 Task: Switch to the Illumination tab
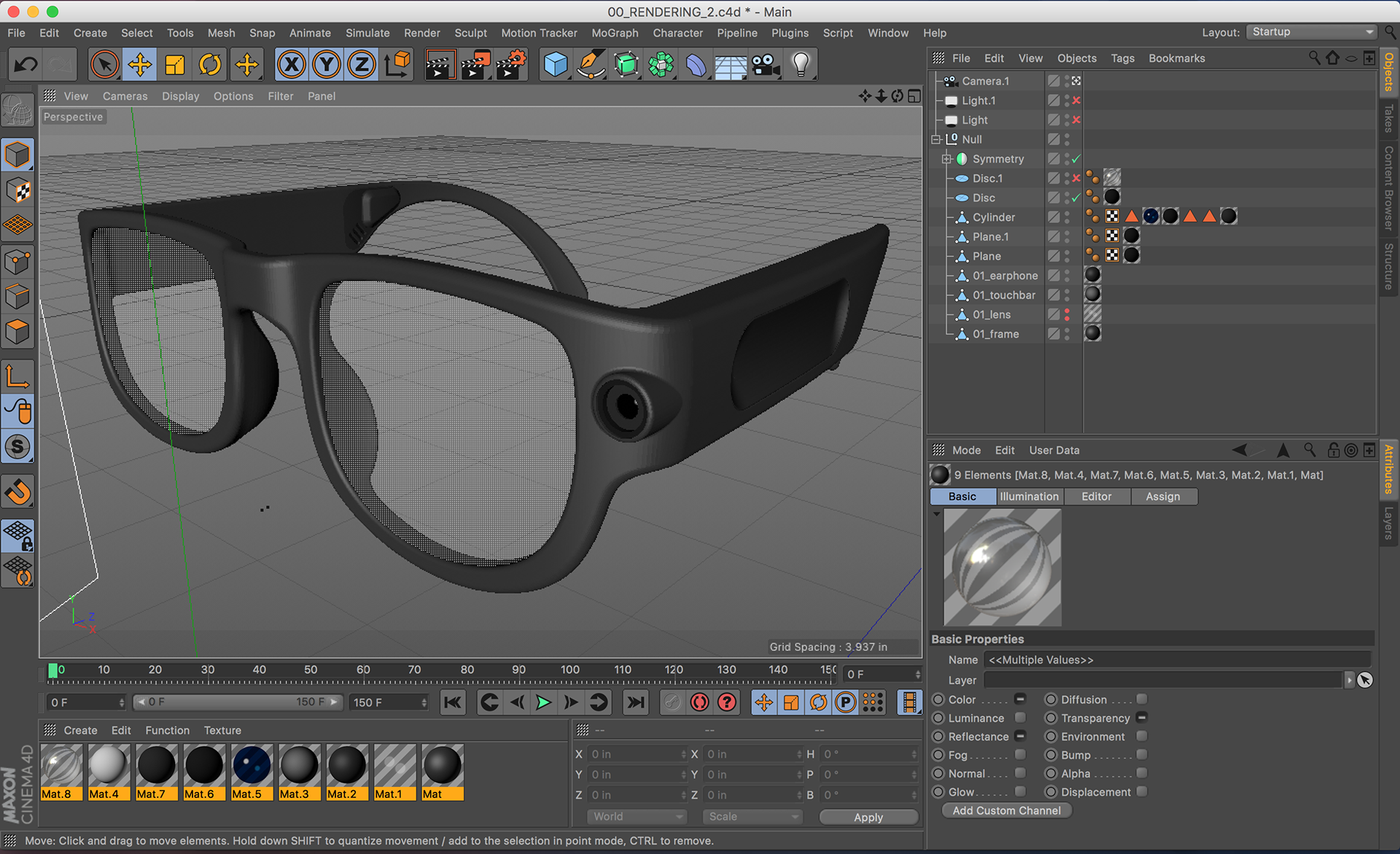click(x=1029, y=497)
